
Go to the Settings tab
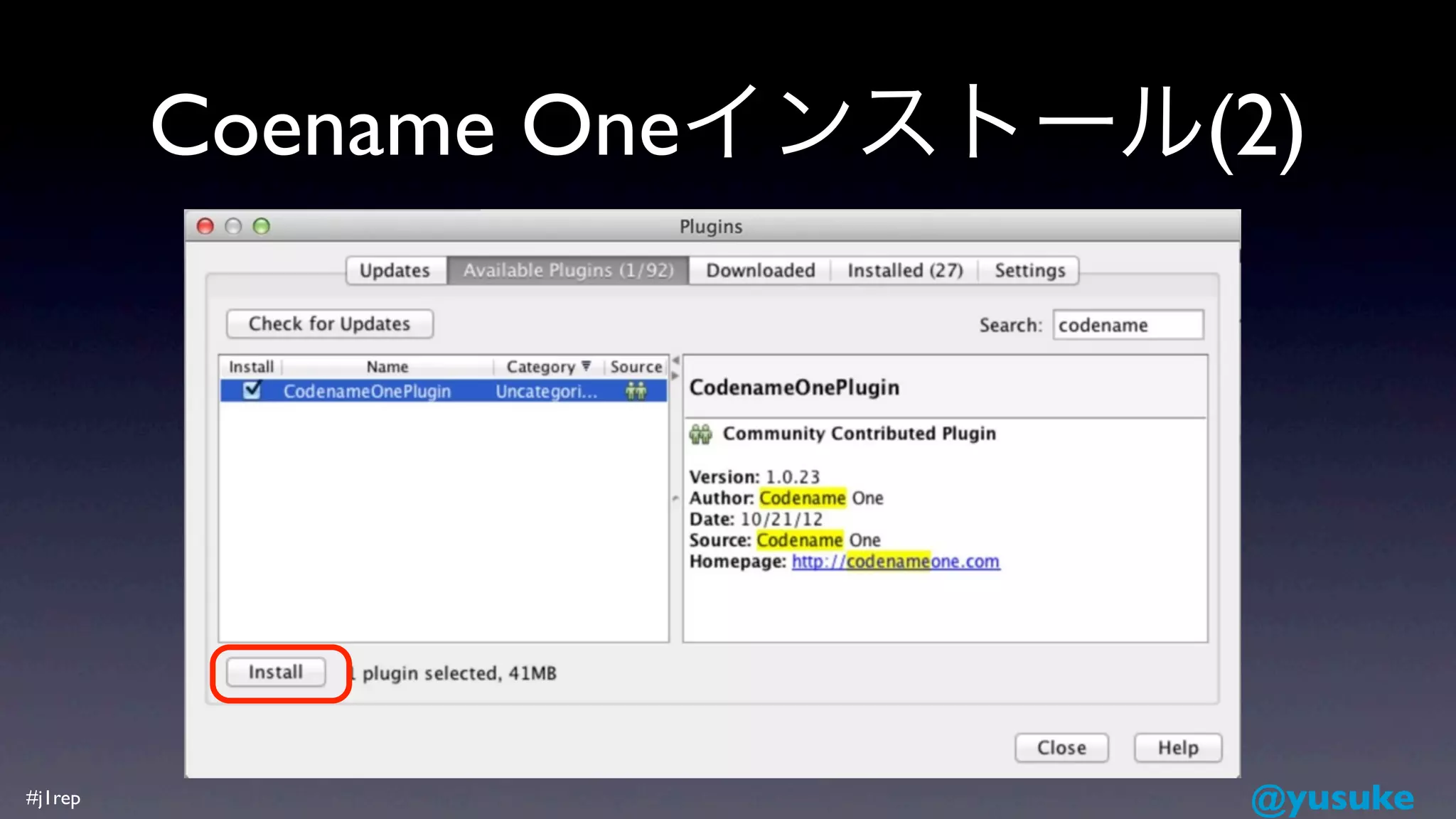(1029, 271)
